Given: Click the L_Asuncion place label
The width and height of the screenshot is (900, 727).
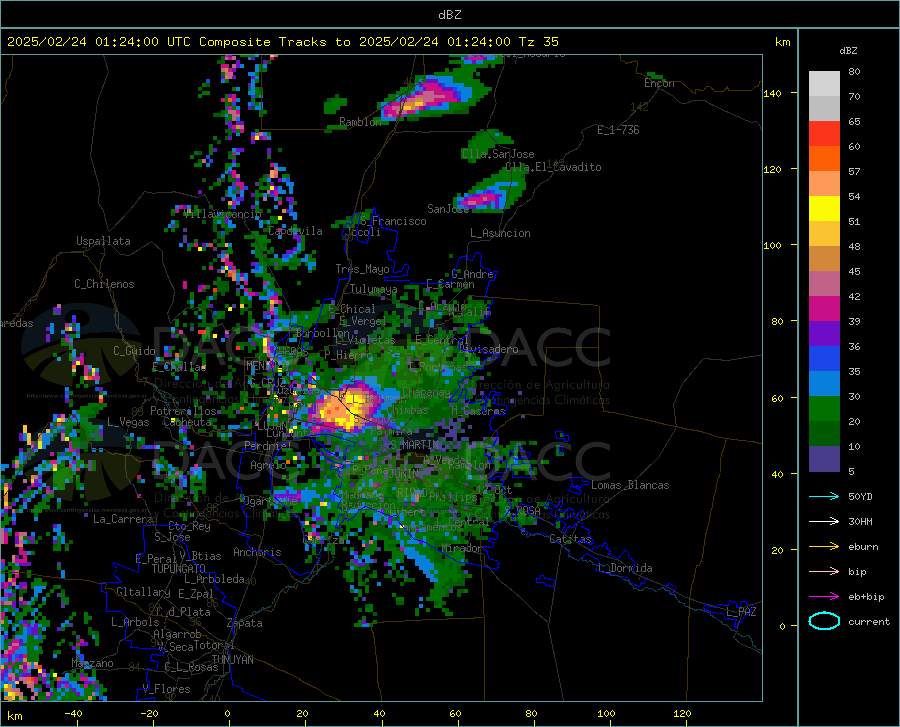Looking at the screenshot, I should [500, 233].
